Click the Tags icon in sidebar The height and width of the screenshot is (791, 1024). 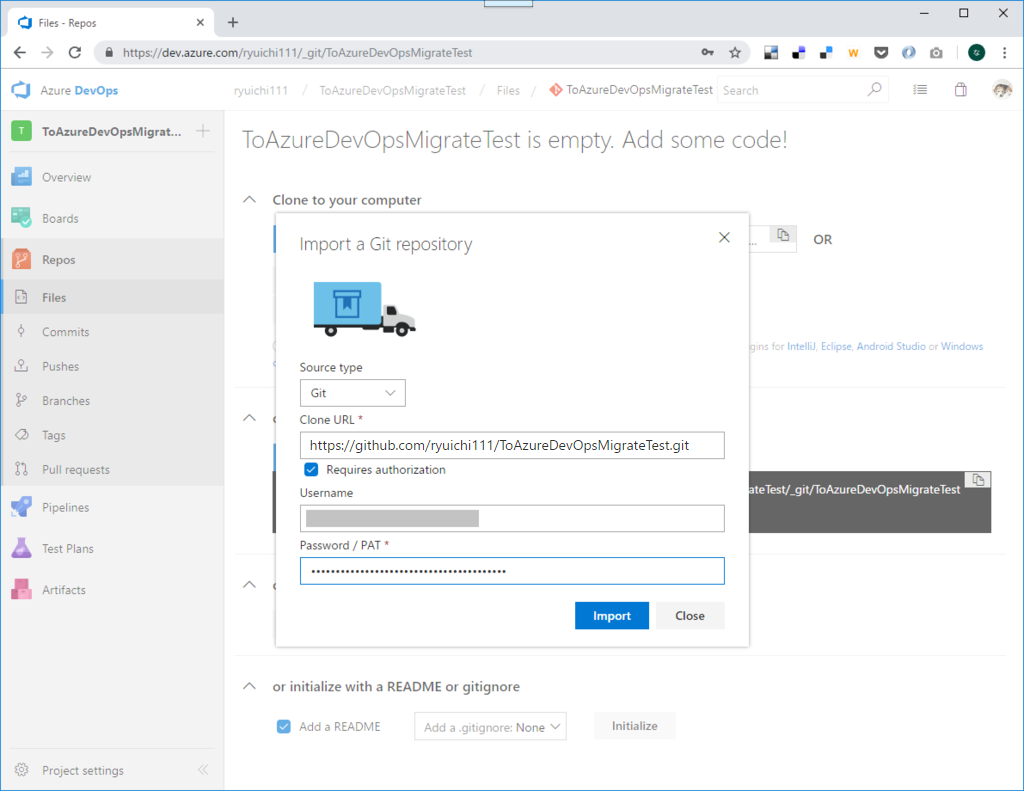(x=22, y=434)
